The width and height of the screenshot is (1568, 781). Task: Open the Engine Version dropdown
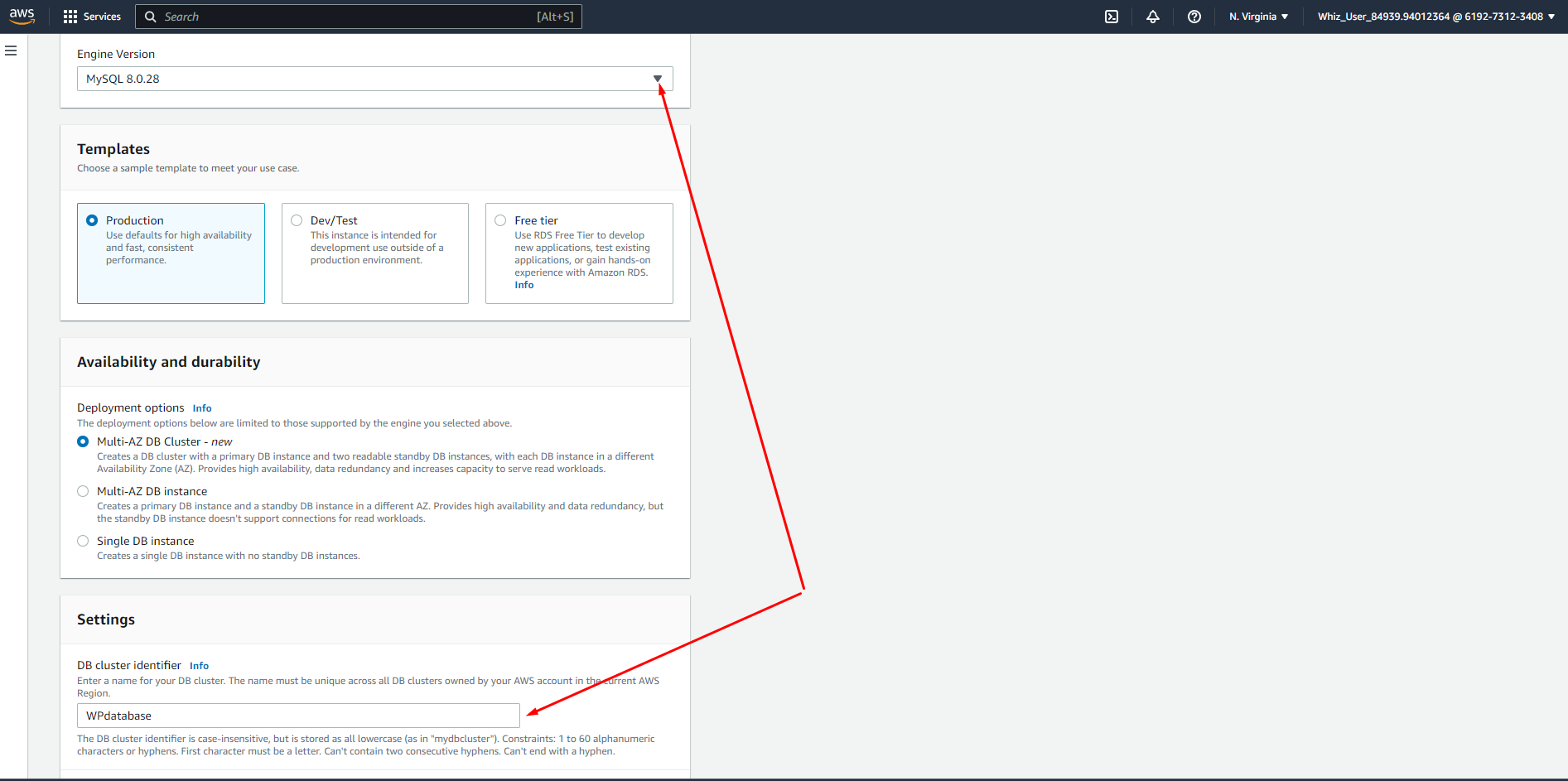[x=375, y=79]
